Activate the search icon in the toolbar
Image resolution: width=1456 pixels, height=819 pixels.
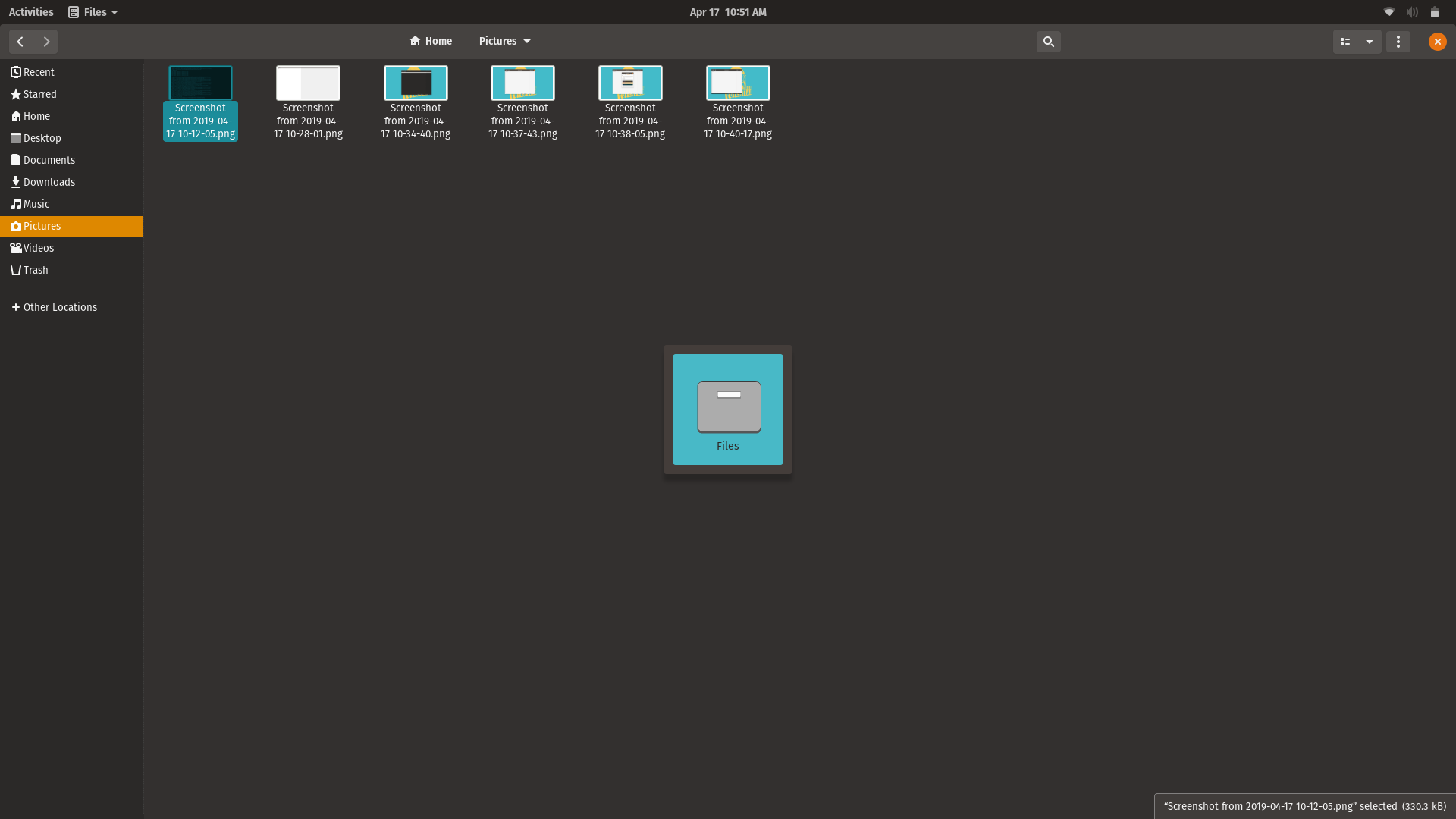(1048, 42)
